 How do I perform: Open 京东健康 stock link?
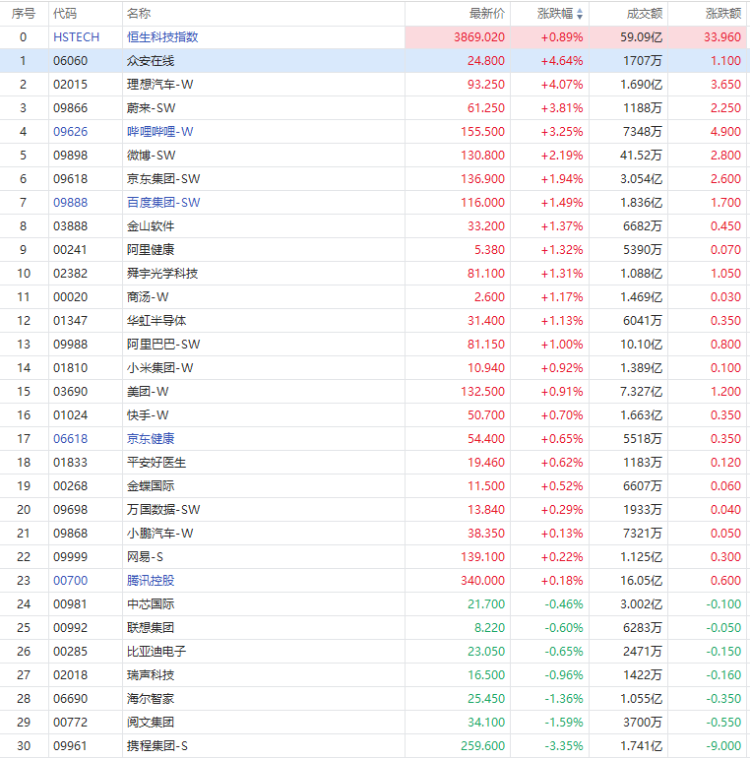pyautogui.click(x=151, y=439)
